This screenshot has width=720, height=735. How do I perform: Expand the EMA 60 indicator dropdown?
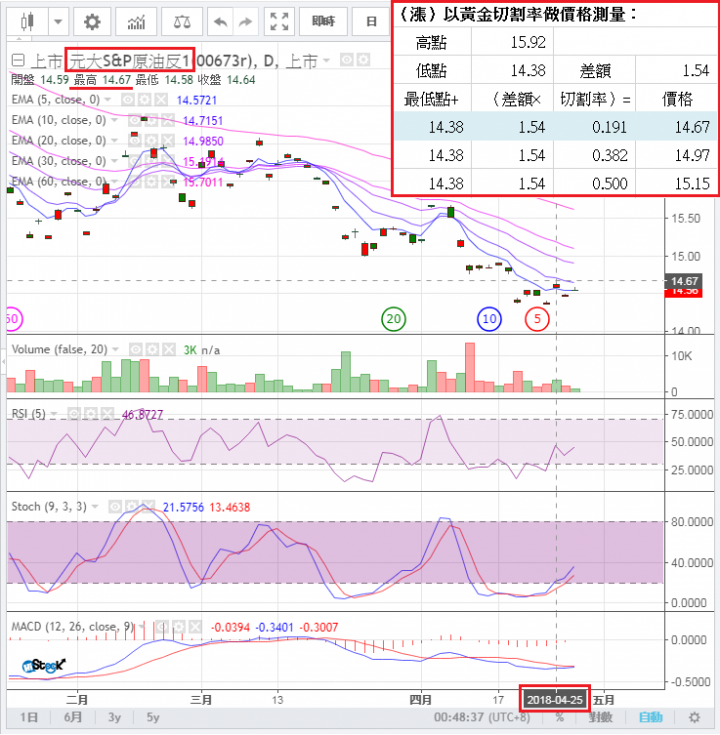(114, 181)
